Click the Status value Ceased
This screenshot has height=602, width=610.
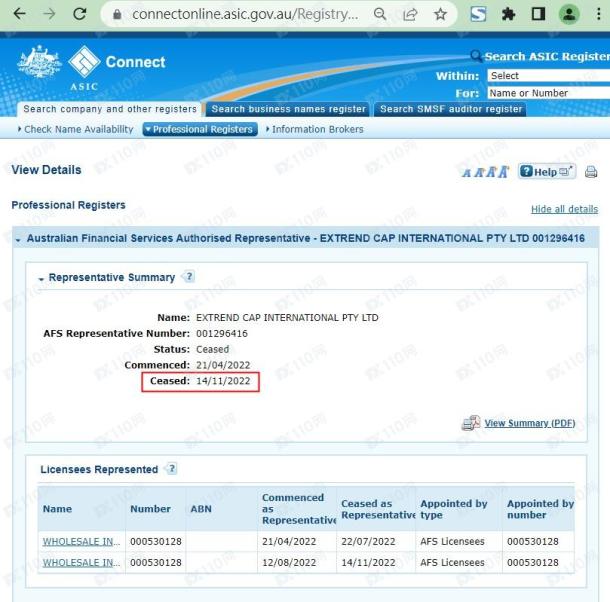tap(212, 349)
